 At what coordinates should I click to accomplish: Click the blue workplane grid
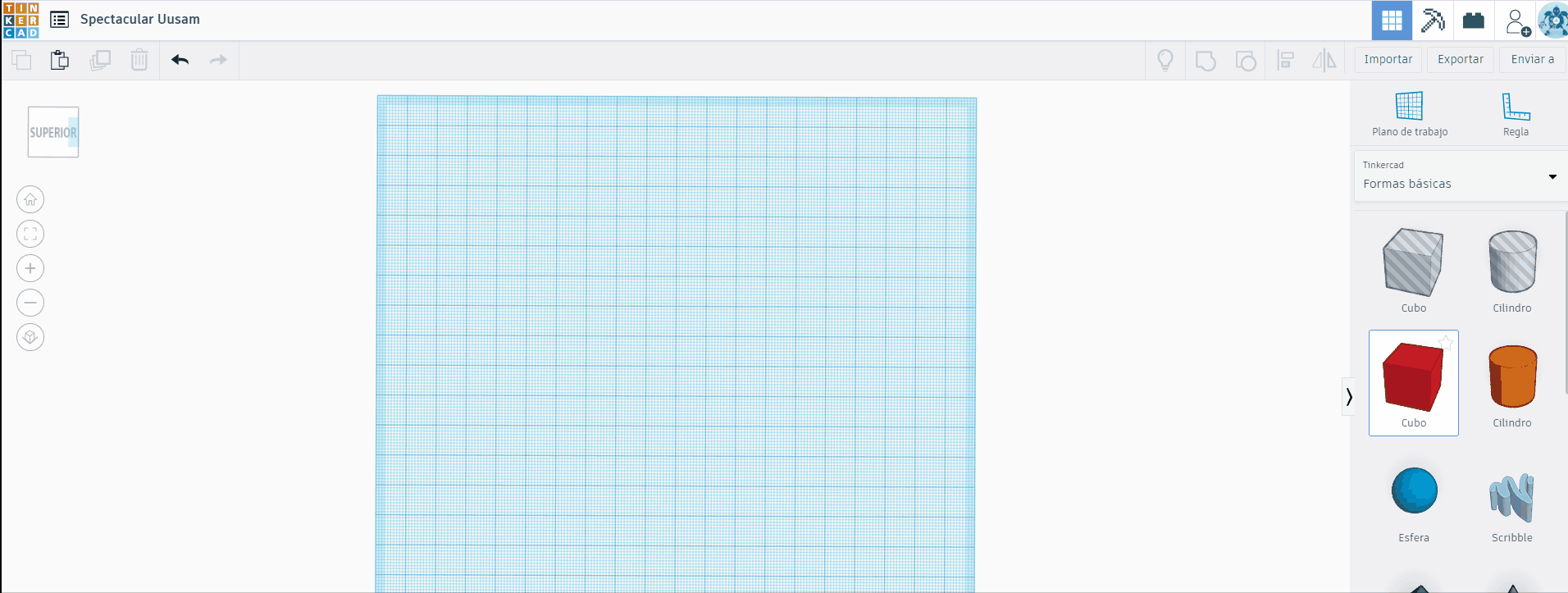coord(676,344)
